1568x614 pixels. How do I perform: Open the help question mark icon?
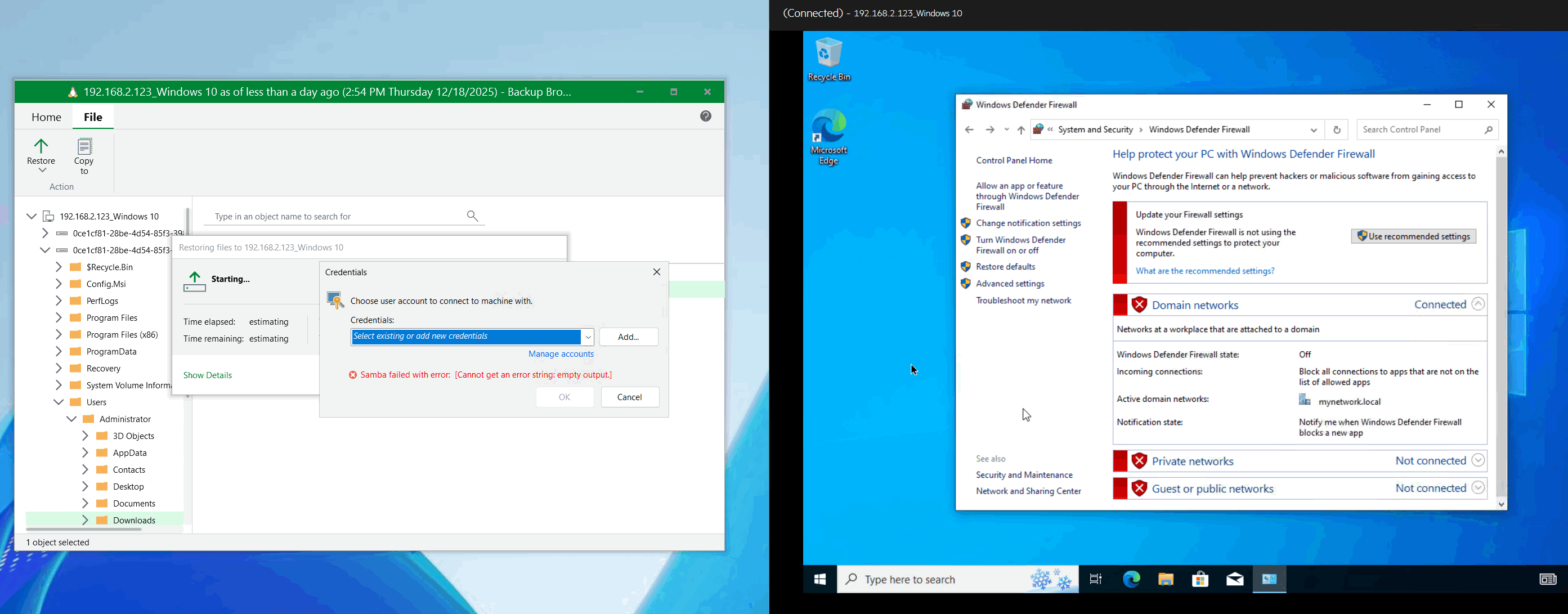(x=705, y=116)
